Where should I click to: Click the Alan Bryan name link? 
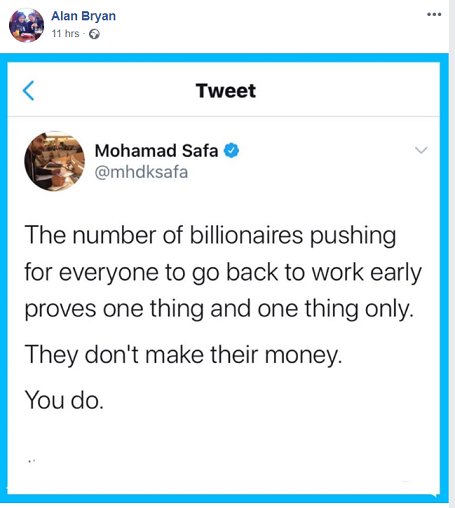(x=83, y=16)
